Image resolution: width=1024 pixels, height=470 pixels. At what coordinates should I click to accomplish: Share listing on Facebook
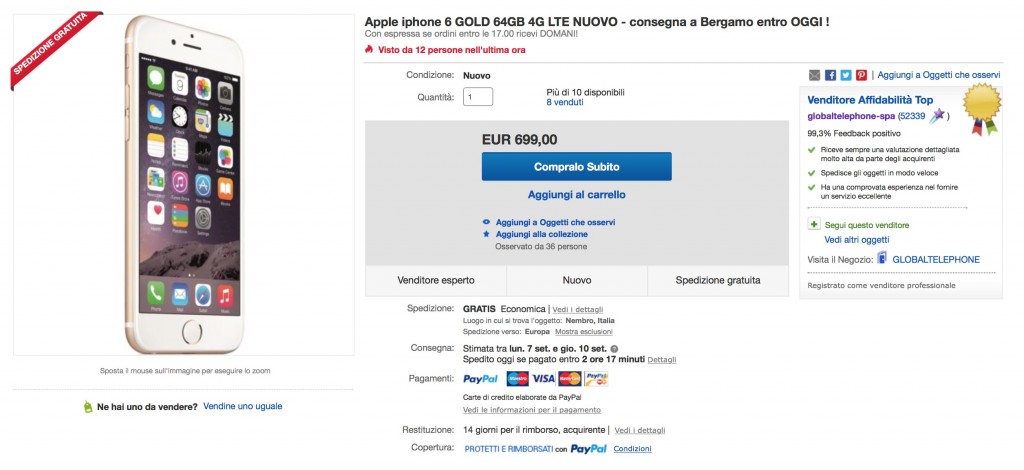[830, 75]
